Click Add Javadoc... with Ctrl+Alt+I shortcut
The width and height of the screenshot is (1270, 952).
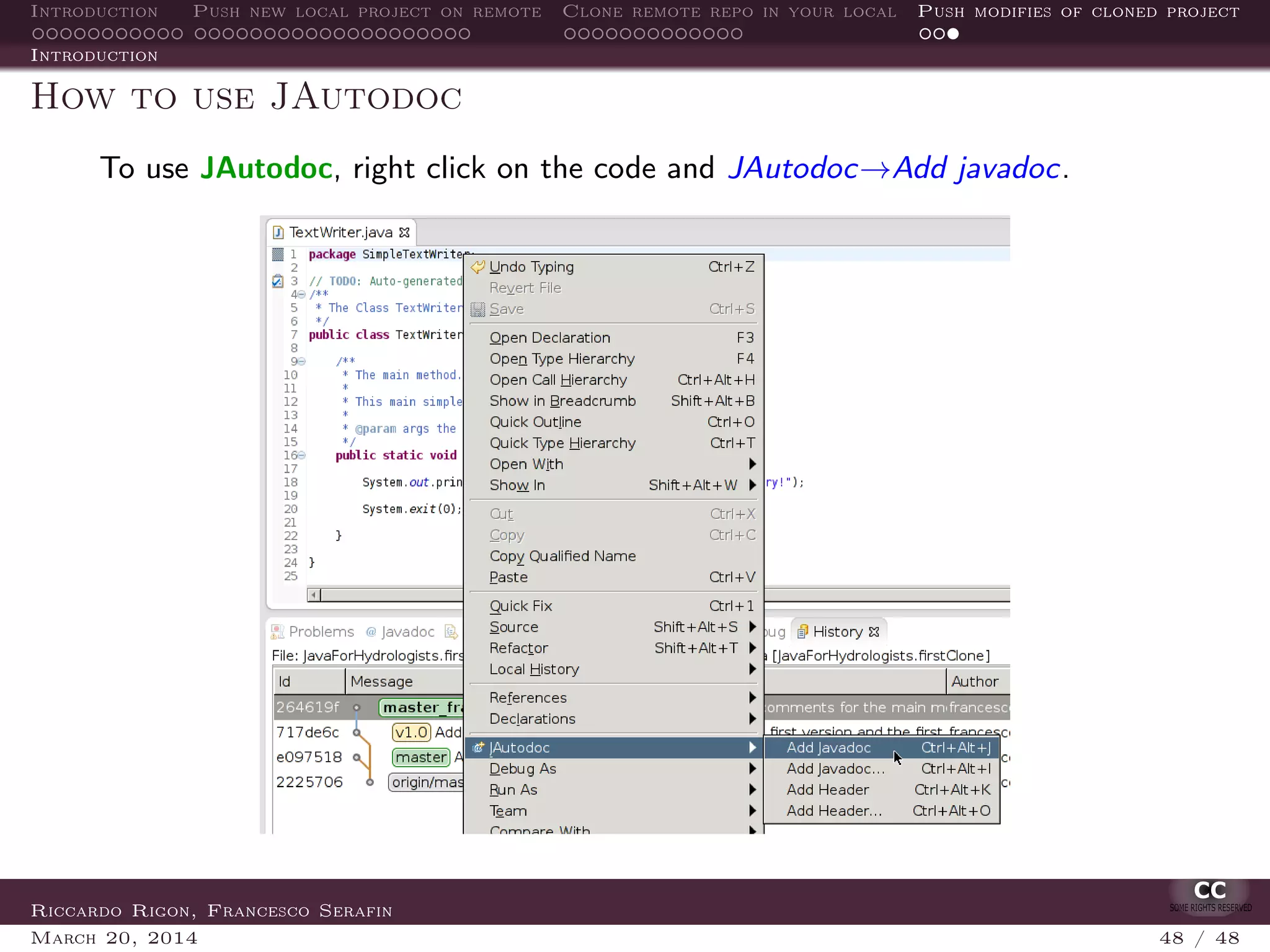(882, 769)
